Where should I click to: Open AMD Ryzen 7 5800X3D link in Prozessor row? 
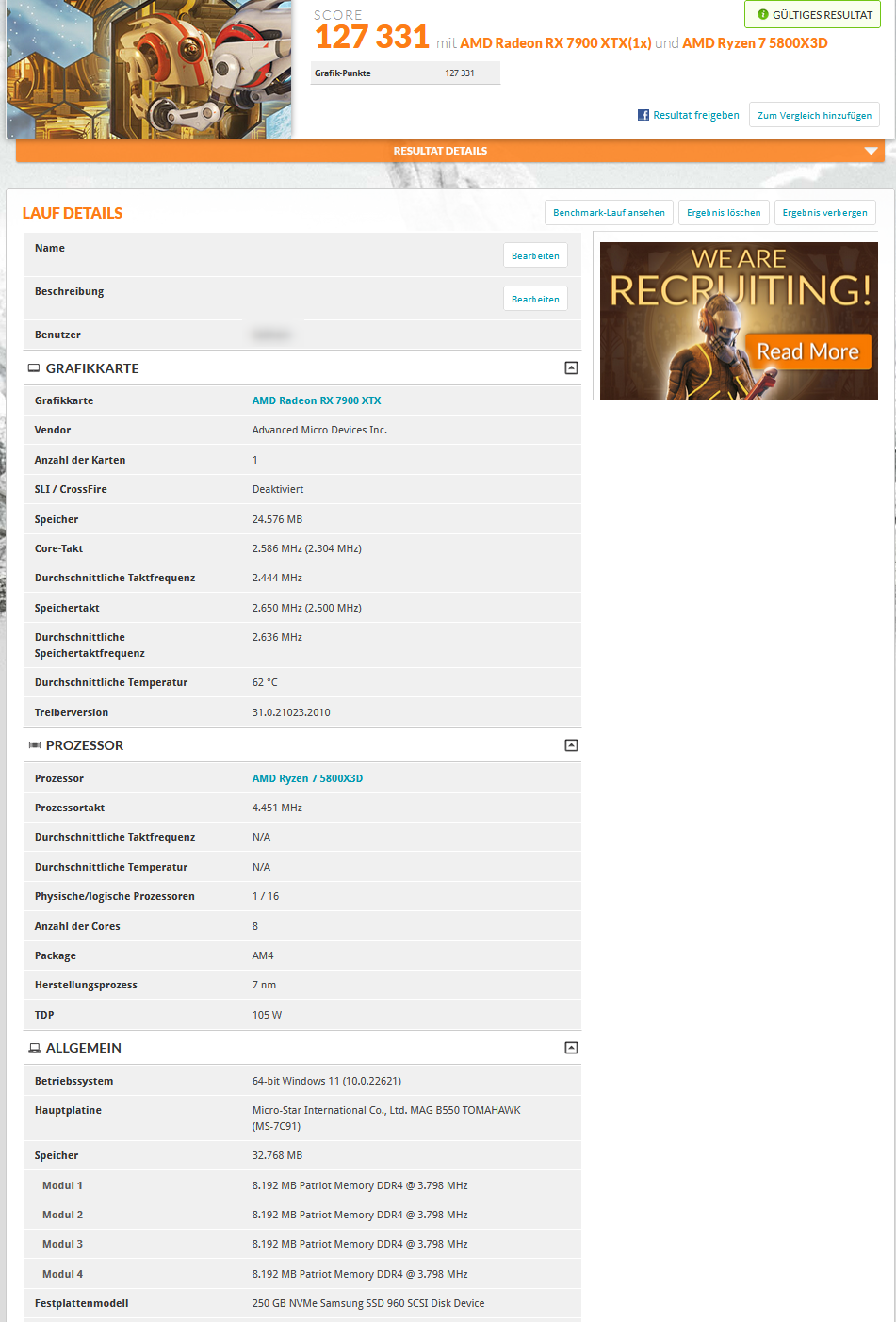pyautogui.click(x=307, y=778)
